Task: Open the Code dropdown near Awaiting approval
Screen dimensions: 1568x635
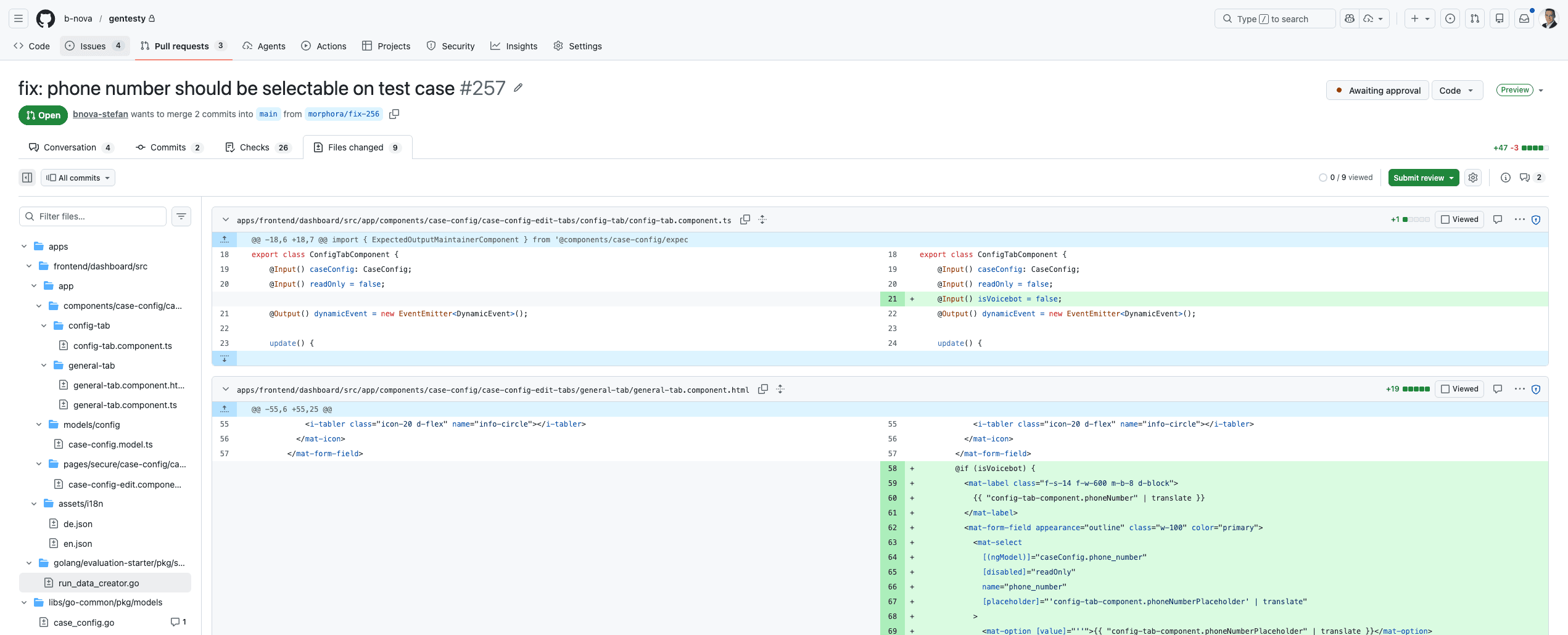Action: (1456, 90)
